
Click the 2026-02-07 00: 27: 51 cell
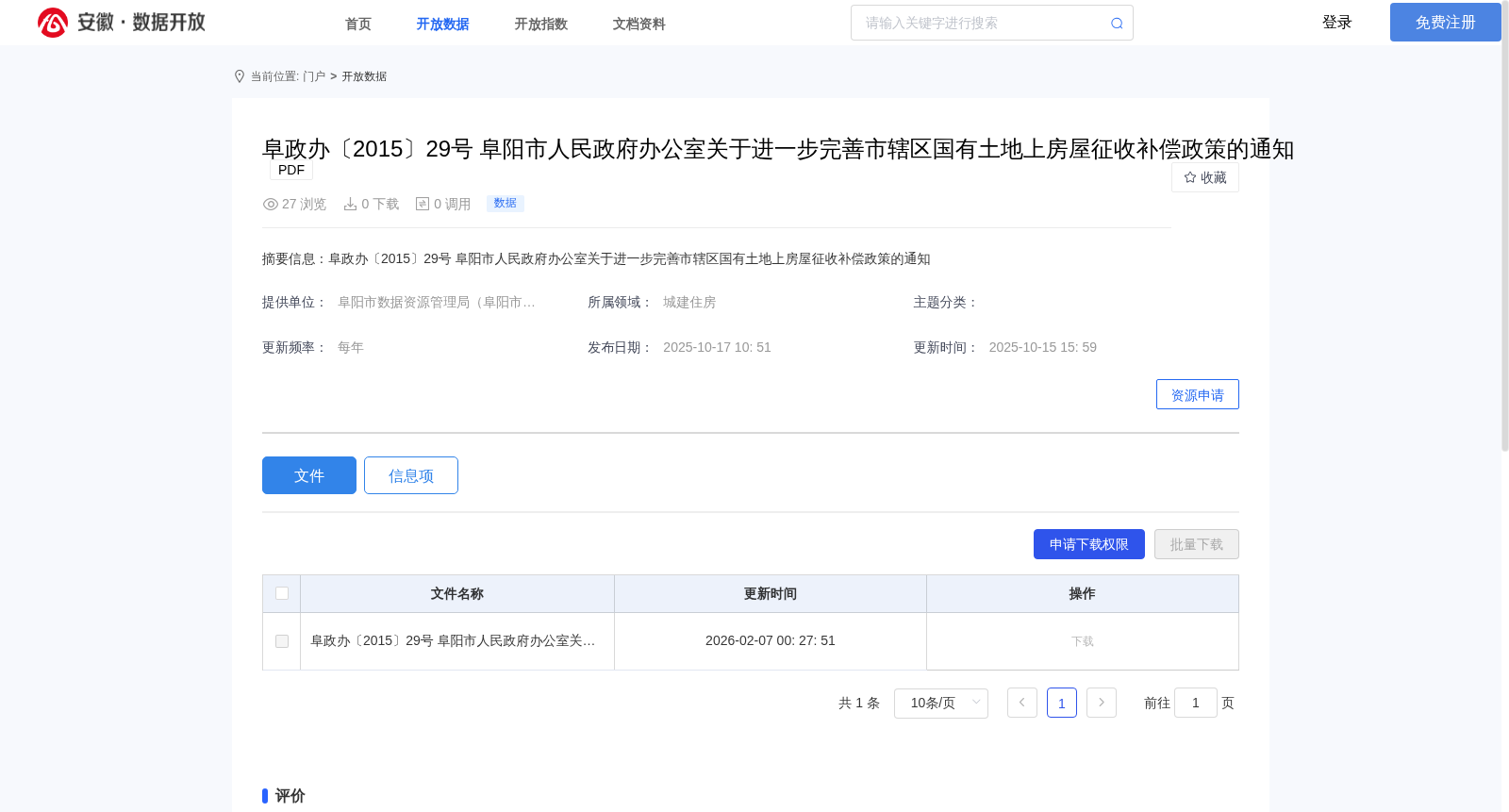tap(771, 640)
